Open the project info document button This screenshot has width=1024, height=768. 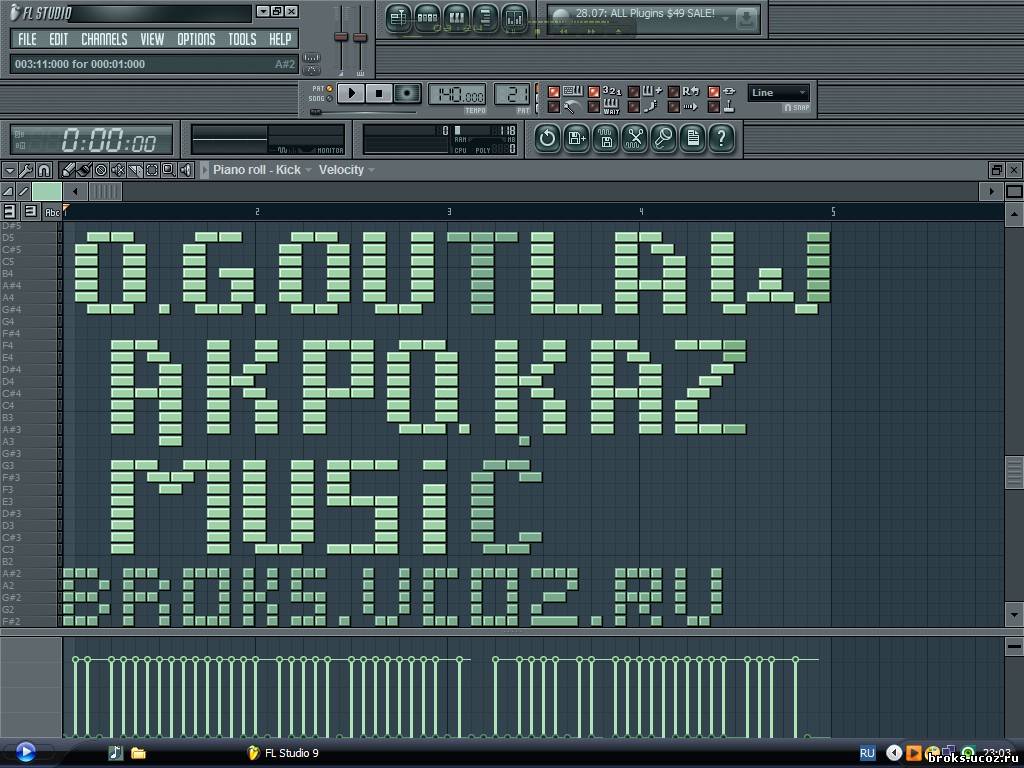coord(693,138)
